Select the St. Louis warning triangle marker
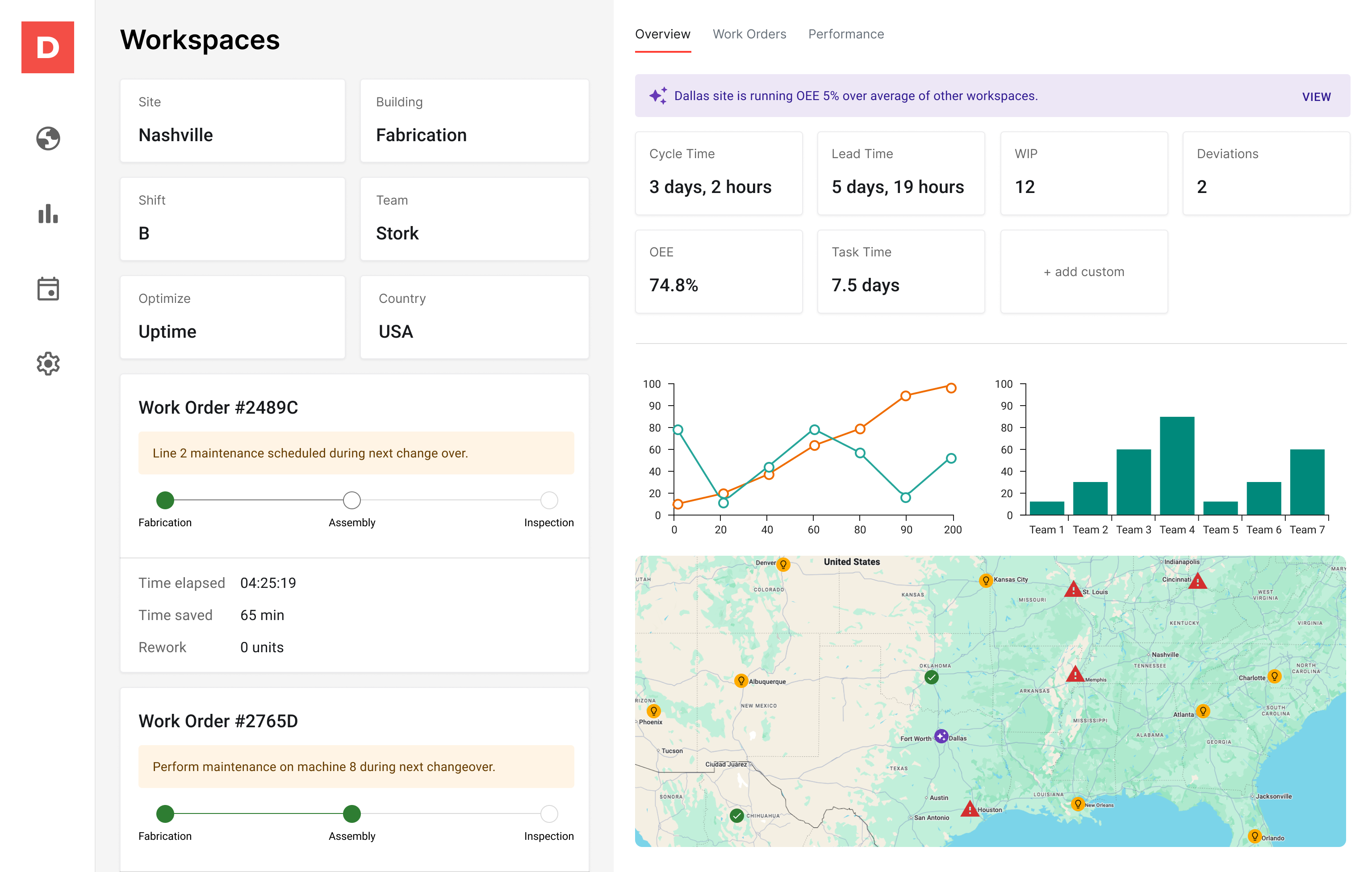 [1074, 589]
